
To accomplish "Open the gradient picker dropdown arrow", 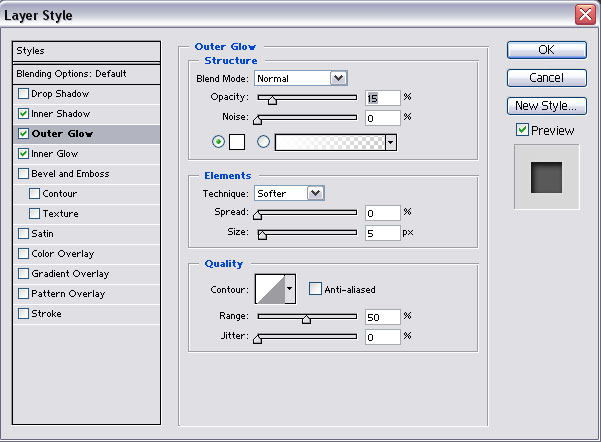I will pyautogui.click(x=391, y=142).
